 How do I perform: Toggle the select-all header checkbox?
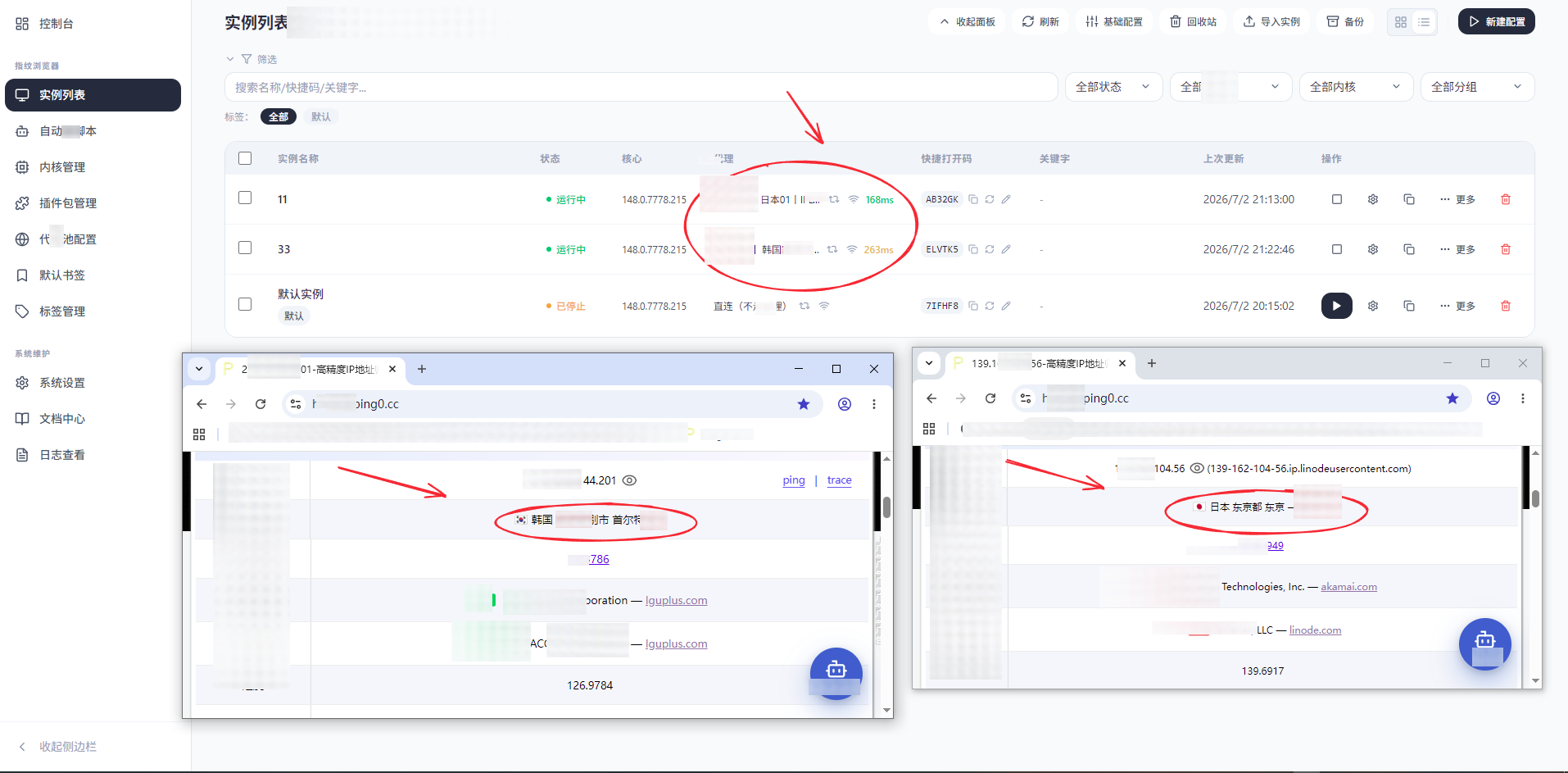tap(245, 158)
